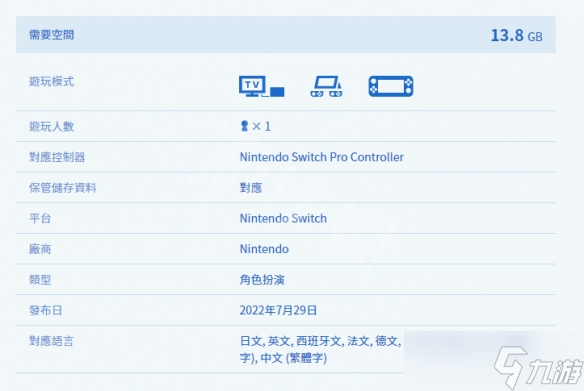
Task: Click the handheld mode icon
Action: pyautogui.click(x=391, y=86)
